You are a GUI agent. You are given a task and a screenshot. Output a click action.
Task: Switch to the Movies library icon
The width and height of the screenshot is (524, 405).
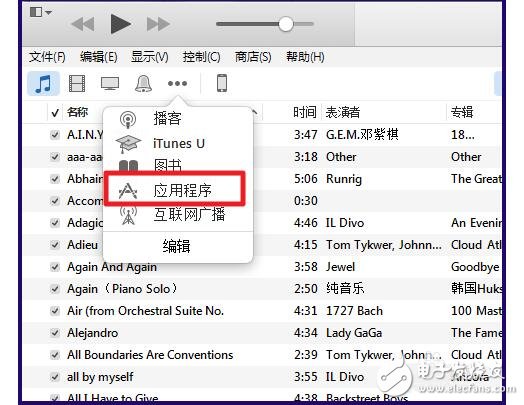pyautogui.click(x=77, y=84)
